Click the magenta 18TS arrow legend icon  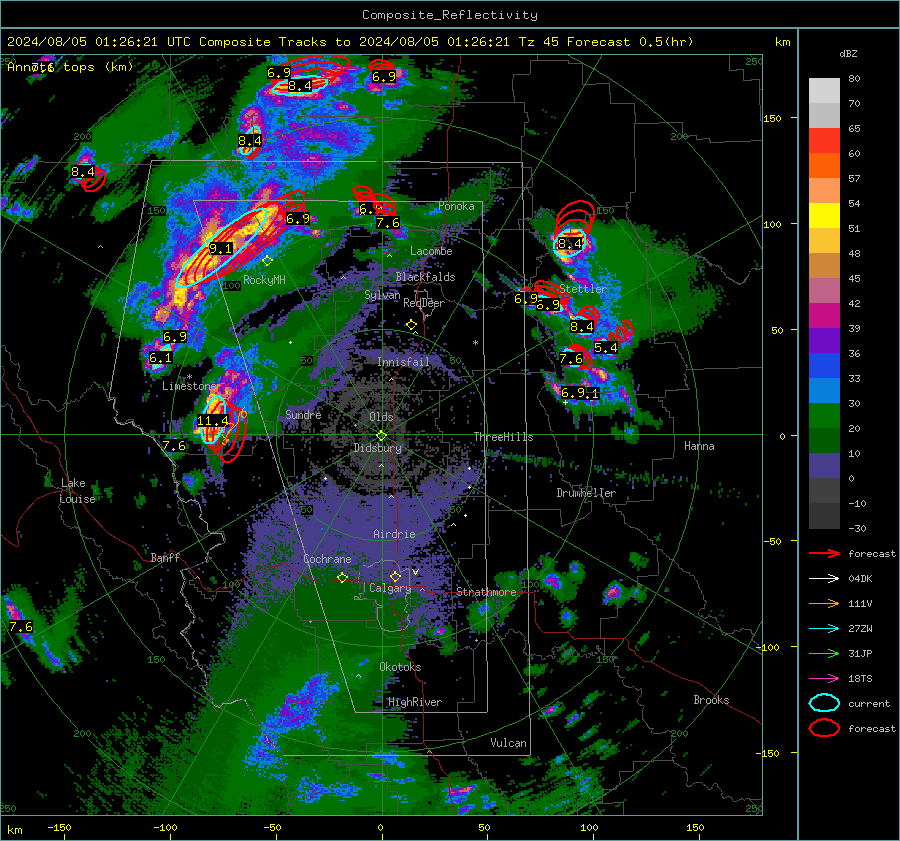(824, 679)
